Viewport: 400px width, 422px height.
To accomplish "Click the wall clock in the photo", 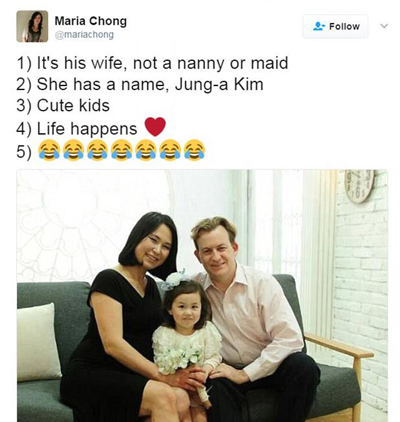I will point(359,185).
